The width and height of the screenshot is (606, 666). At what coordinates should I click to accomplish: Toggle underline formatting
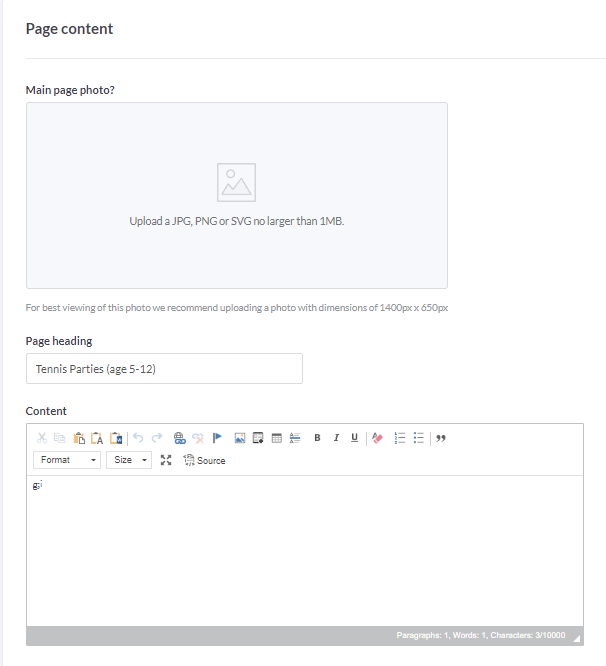[x=354, y=438]
